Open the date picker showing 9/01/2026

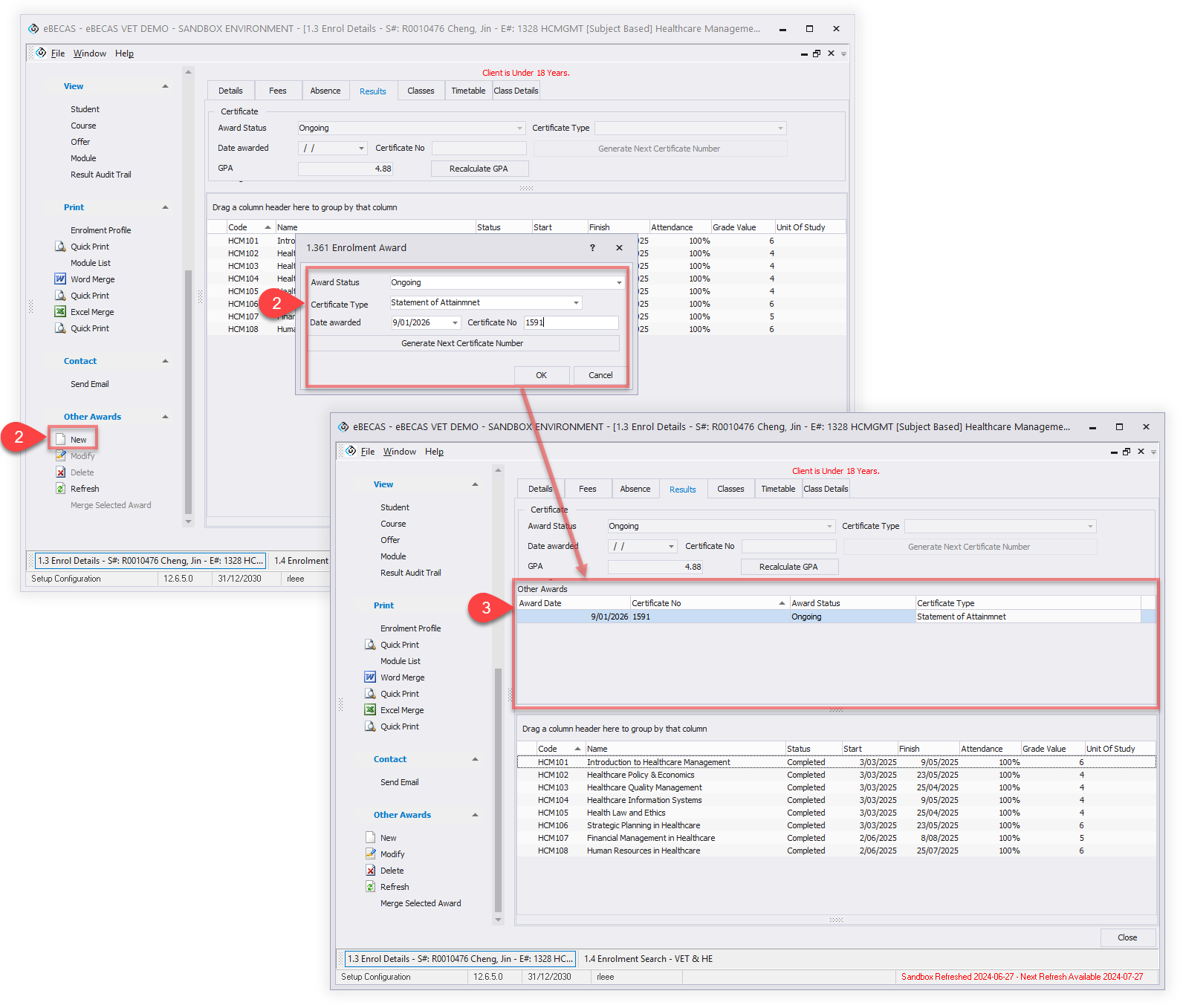pyautogui.click(x=455, y=323)
